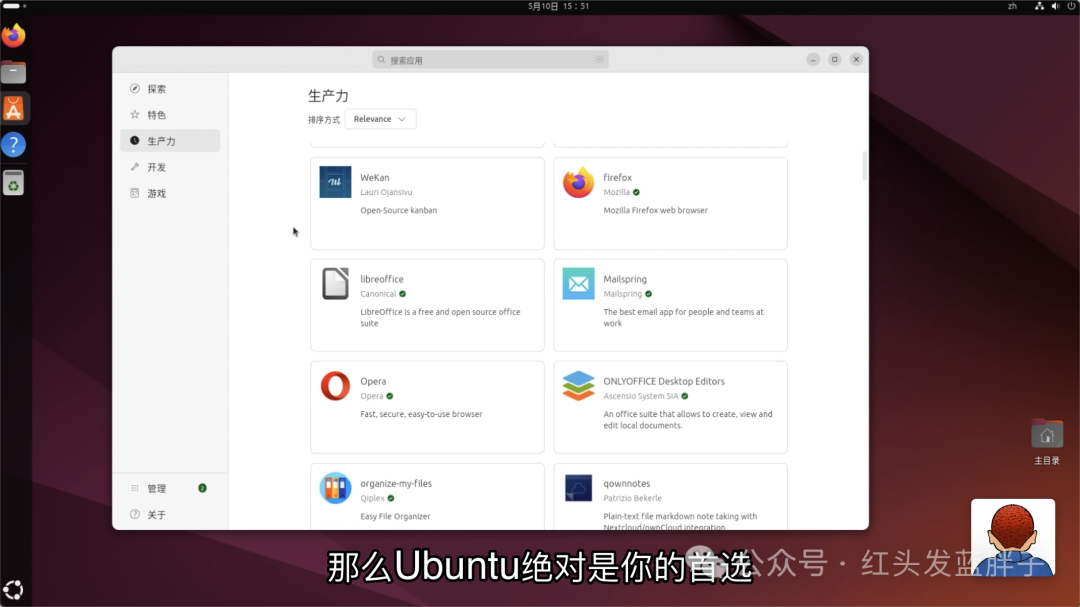Click the ONLYOFFICE Desktop Editors icon
Viewport: 1080px width, 607px height.
tap(578, 388)
